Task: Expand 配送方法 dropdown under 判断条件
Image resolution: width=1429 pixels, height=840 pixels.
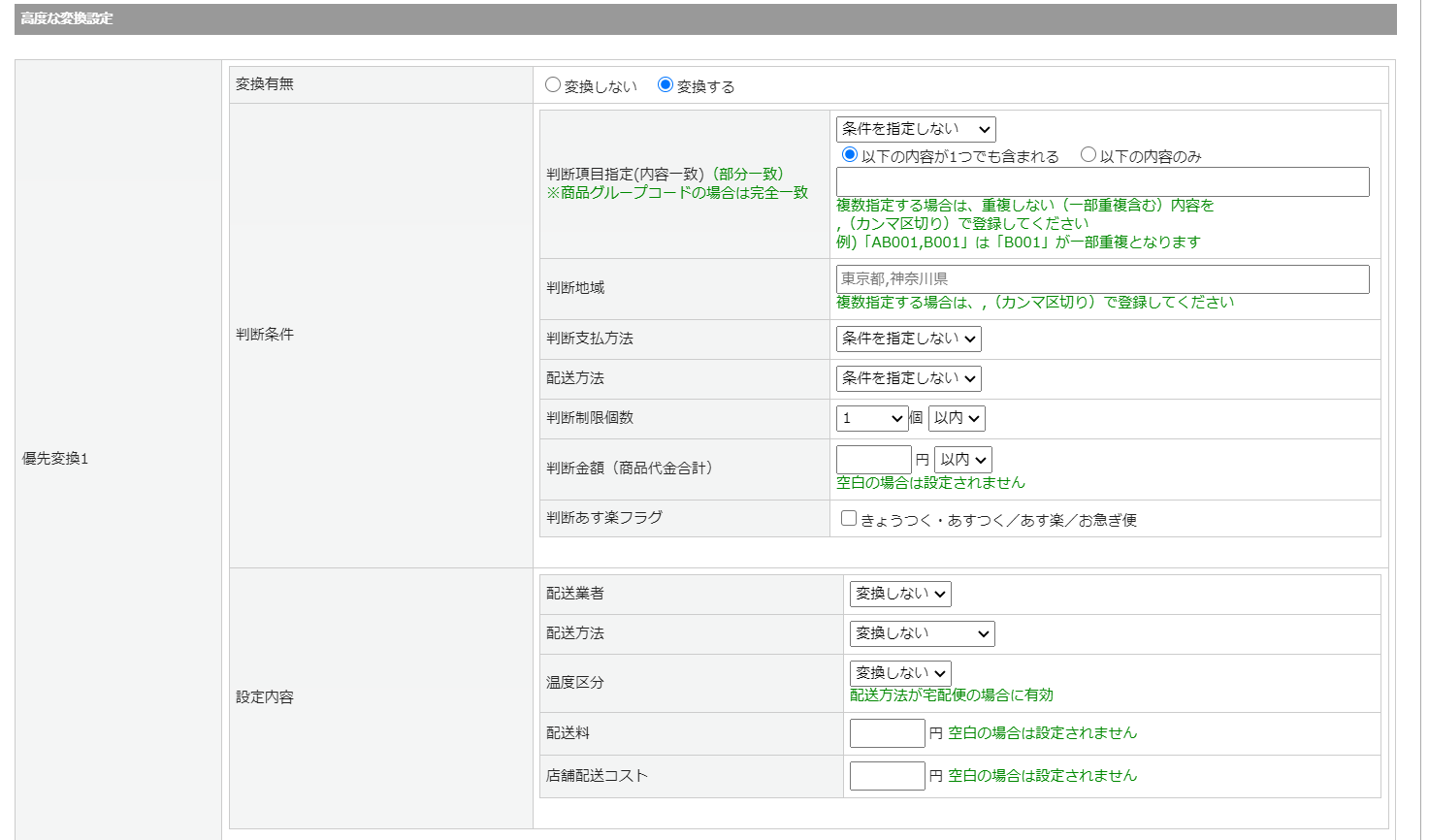Action: (x=908, y=378)
